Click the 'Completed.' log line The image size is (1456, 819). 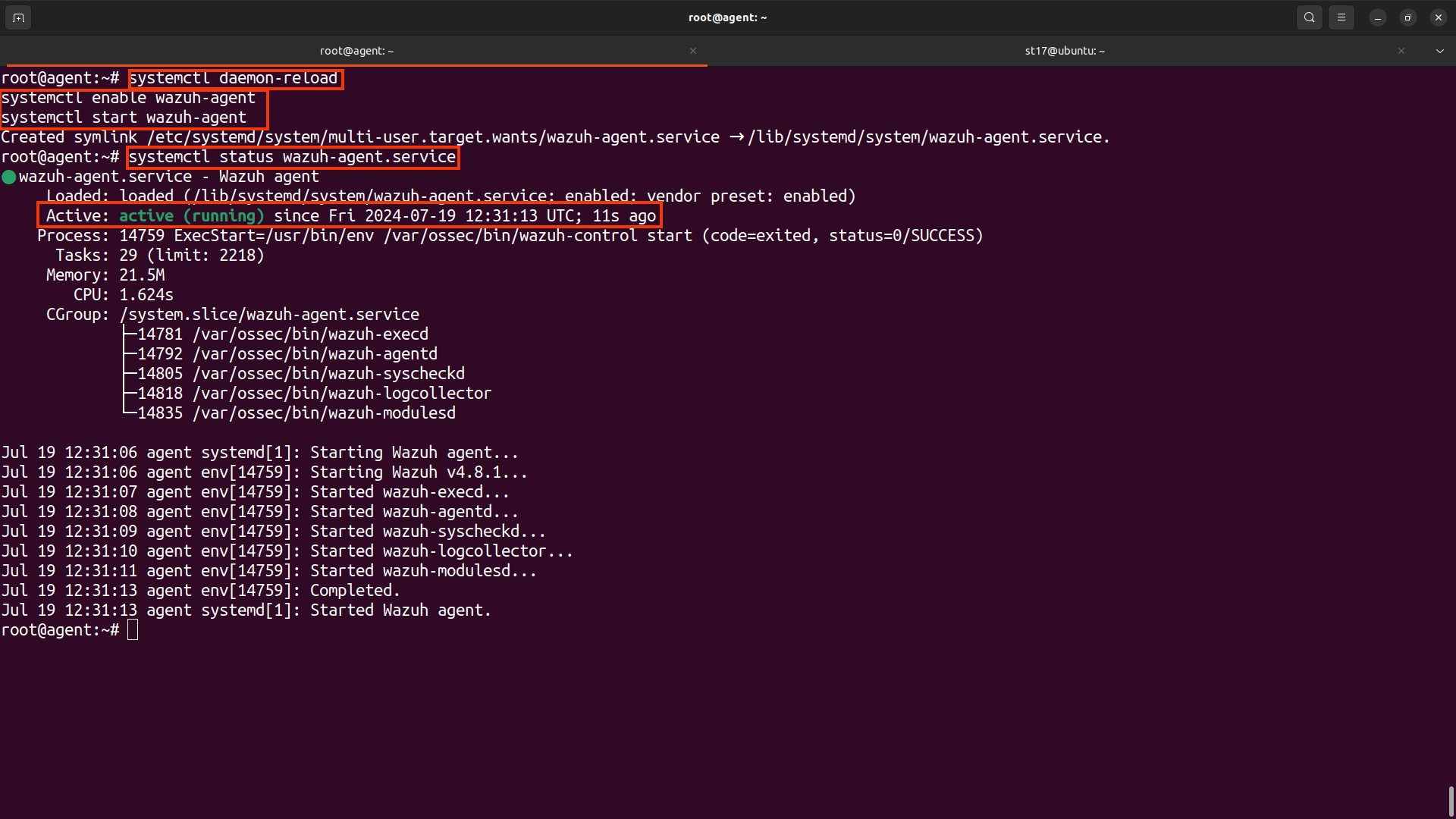coord(201,591)
